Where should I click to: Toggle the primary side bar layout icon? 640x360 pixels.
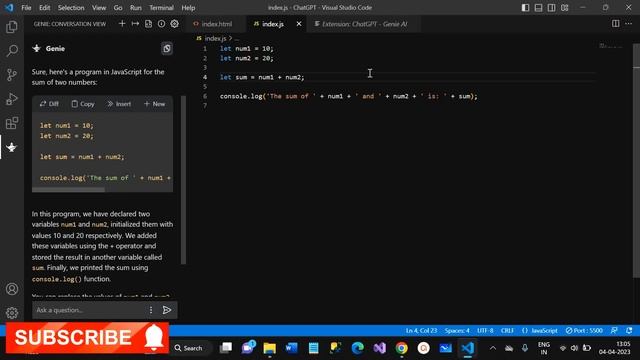(x=525, y=8)
